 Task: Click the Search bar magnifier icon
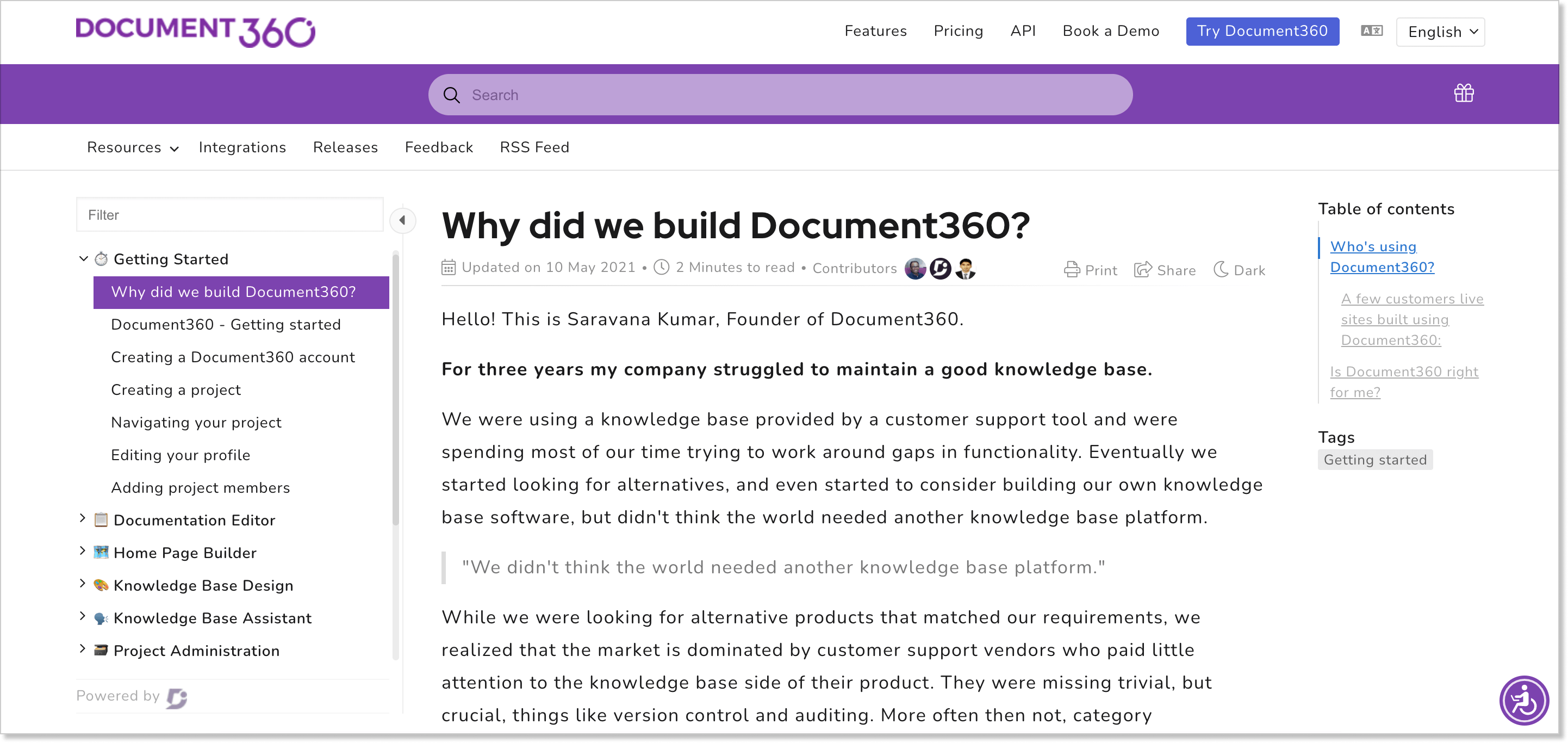(x=453, y=95)
